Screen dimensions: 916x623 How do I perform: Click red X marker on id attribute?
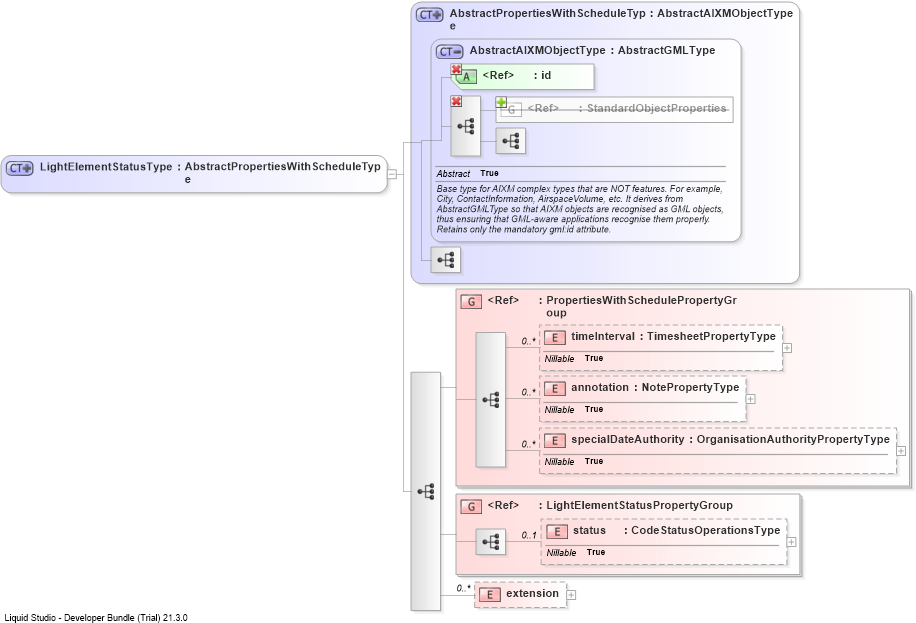click(x=456, y=69)
